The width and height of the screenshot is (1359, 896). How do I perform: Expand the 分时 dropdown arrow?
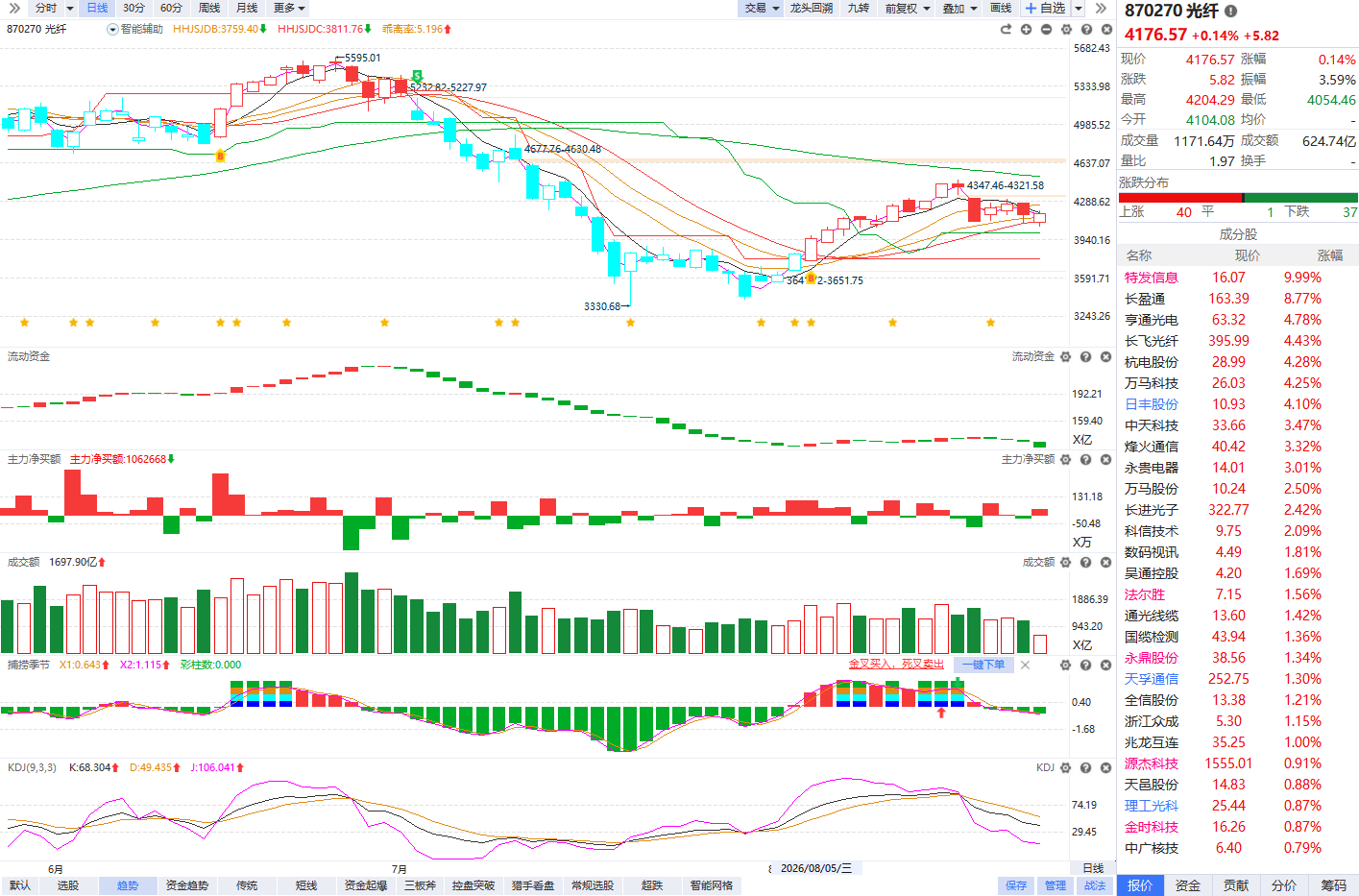[x=70, y=9]
